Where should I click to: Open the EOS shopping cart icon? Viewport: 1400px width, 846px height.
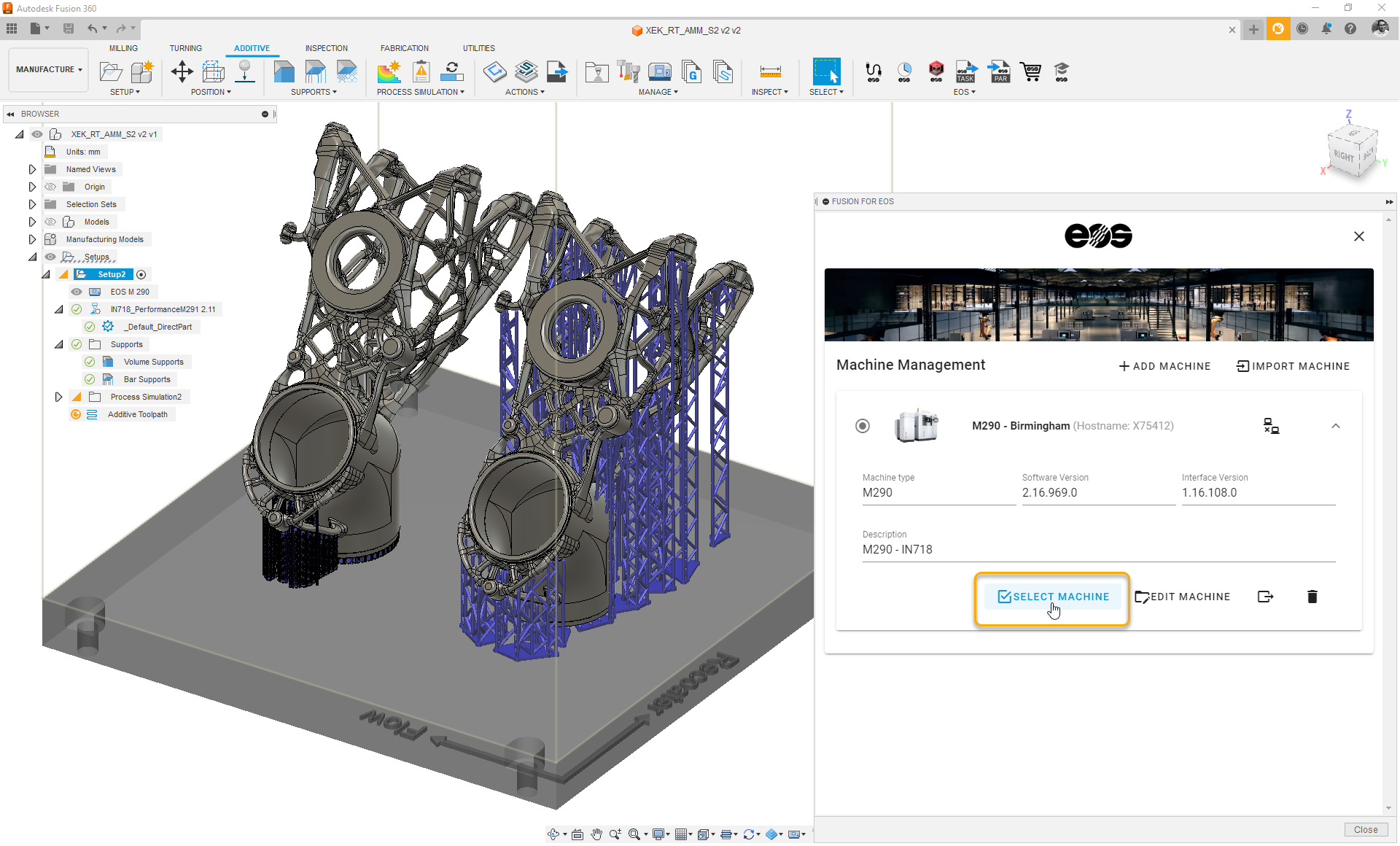[x=1030, y=71]
